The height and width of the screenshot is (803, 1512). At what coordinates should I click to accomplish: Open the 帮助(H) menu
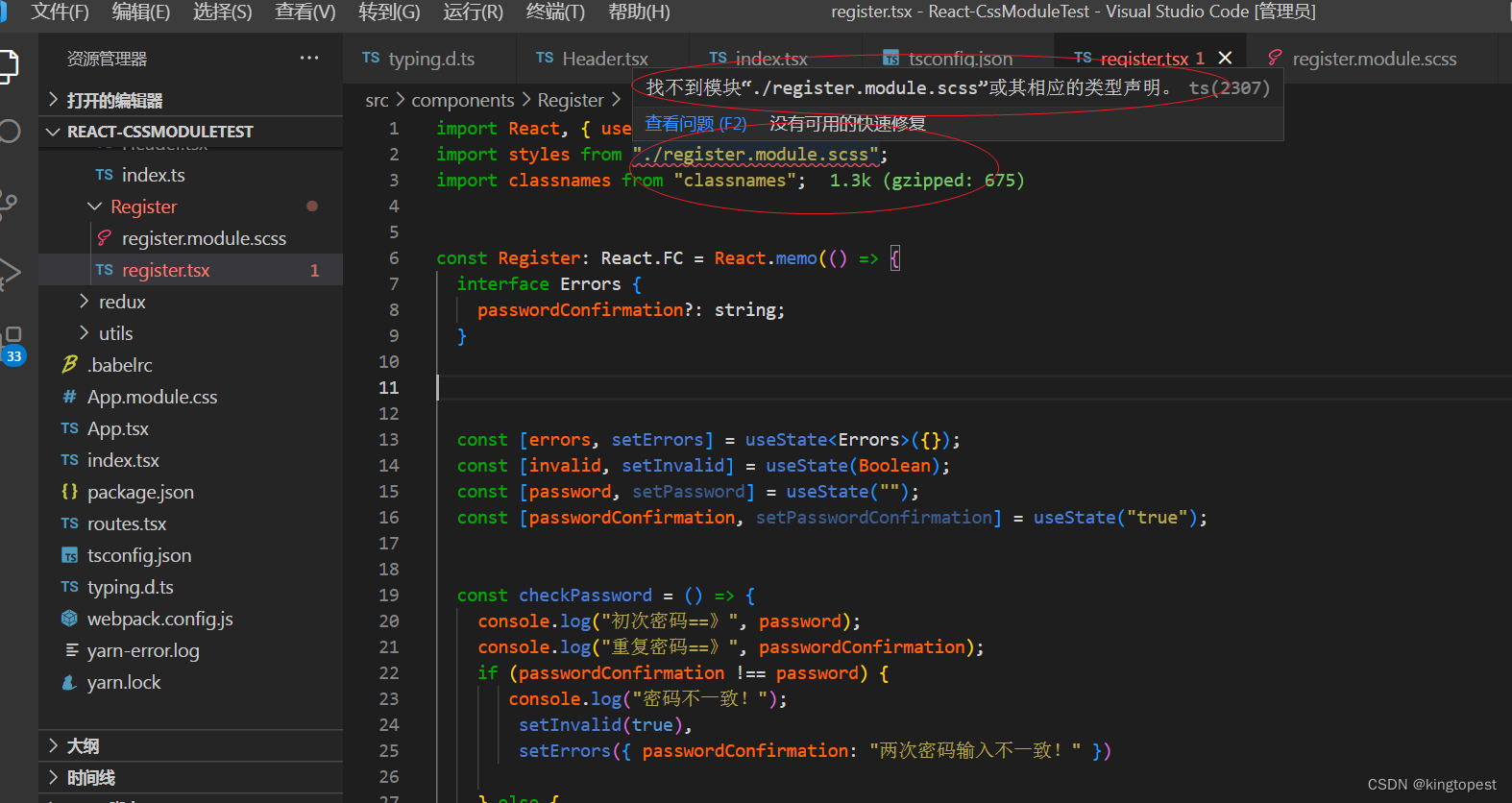(639, 12)
